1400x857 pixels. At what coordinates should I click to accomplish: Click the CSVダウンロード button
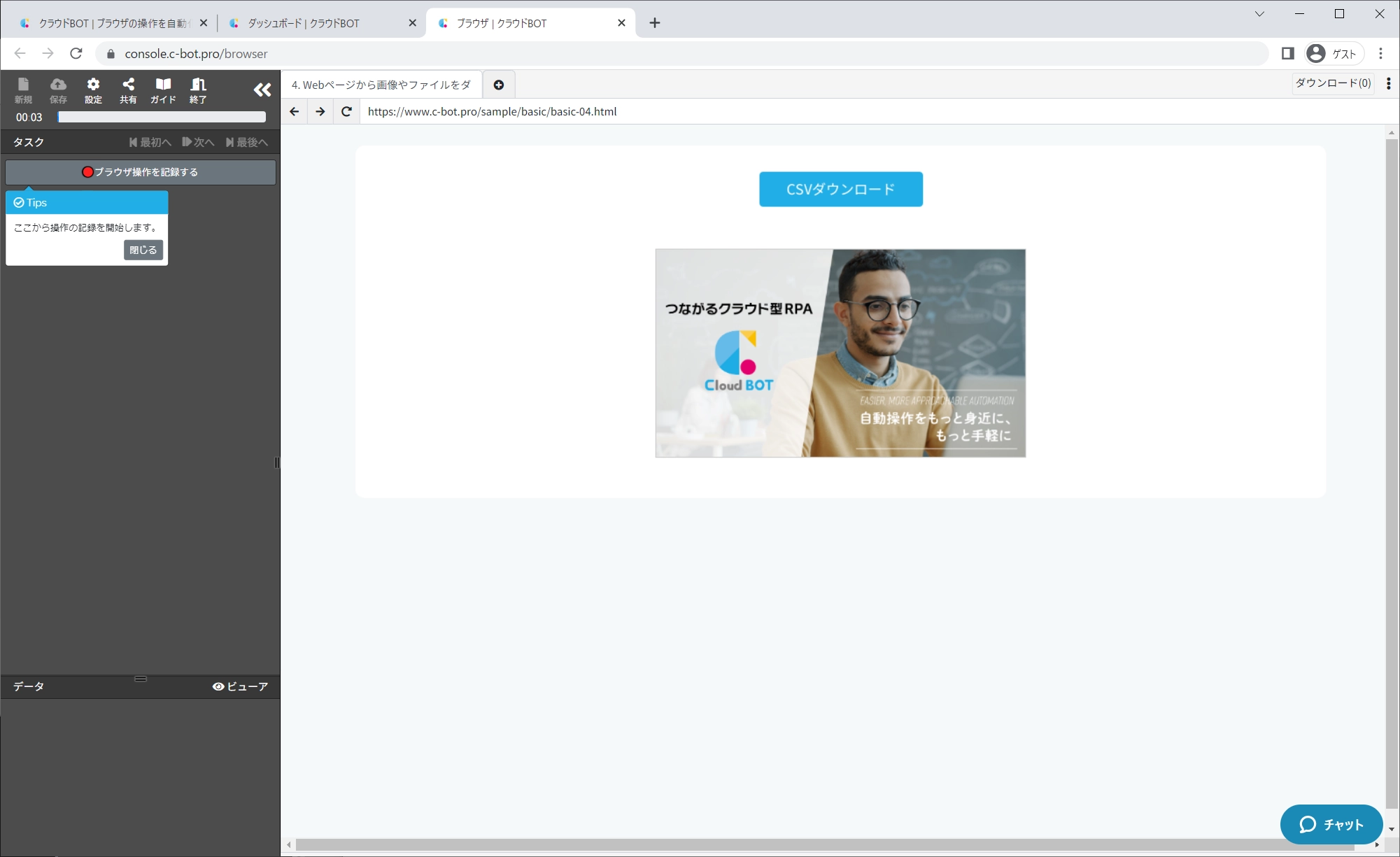click(840, 189)
